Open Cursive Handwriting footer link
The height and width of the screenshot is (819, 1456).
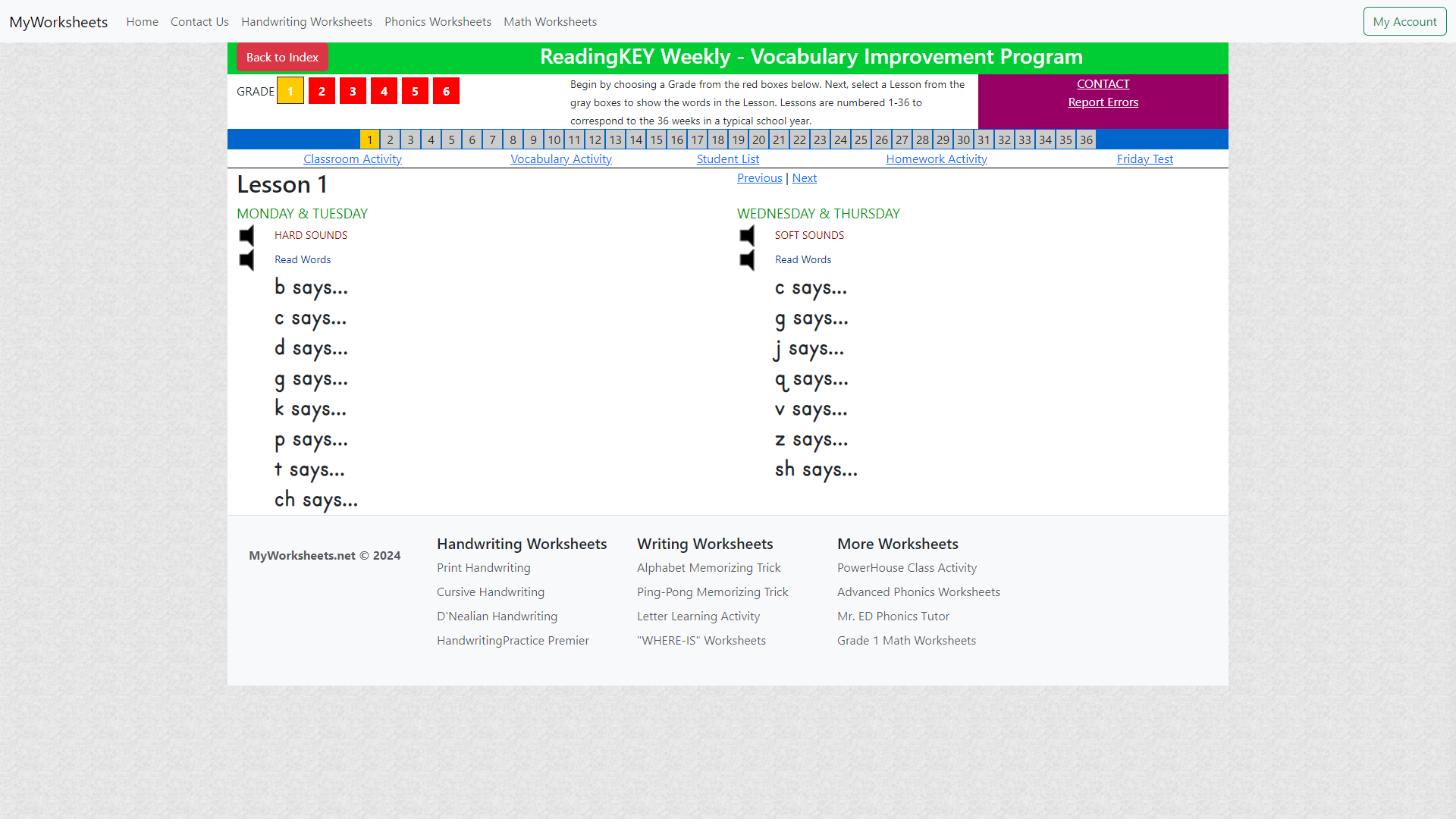[x=491, y=592]
